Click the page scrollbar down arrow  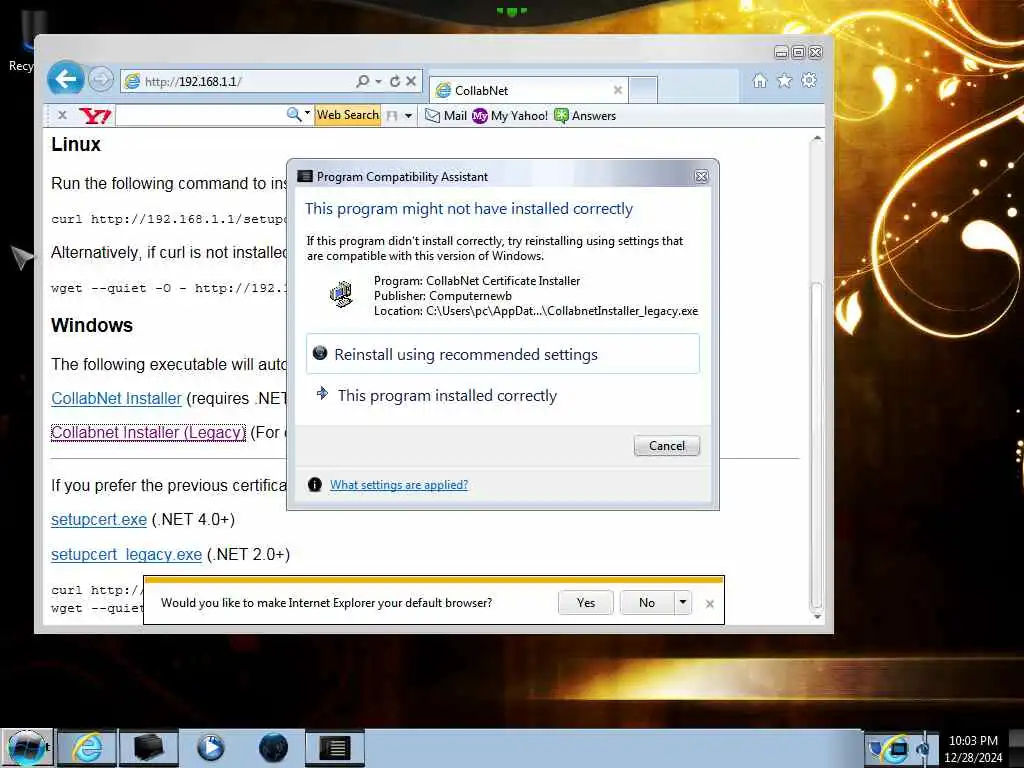point(816,616)
